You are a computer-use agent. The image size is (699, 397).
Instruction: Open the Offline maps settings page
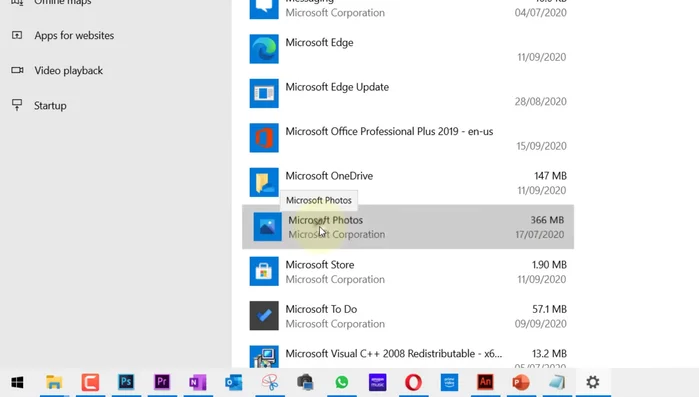point(63,3)
